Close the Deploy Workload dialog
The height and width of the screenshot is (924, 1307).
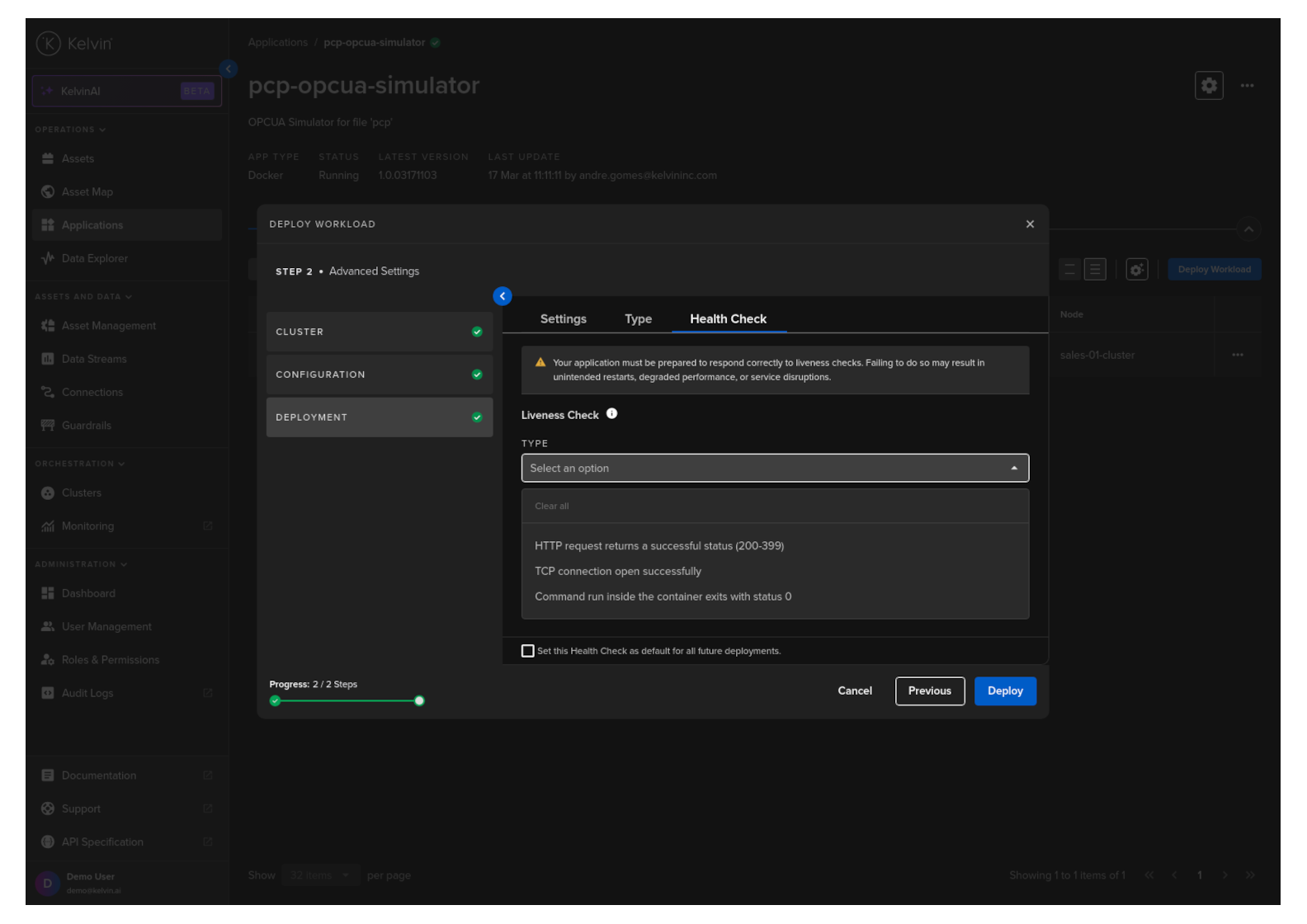tap(1029, 224)
